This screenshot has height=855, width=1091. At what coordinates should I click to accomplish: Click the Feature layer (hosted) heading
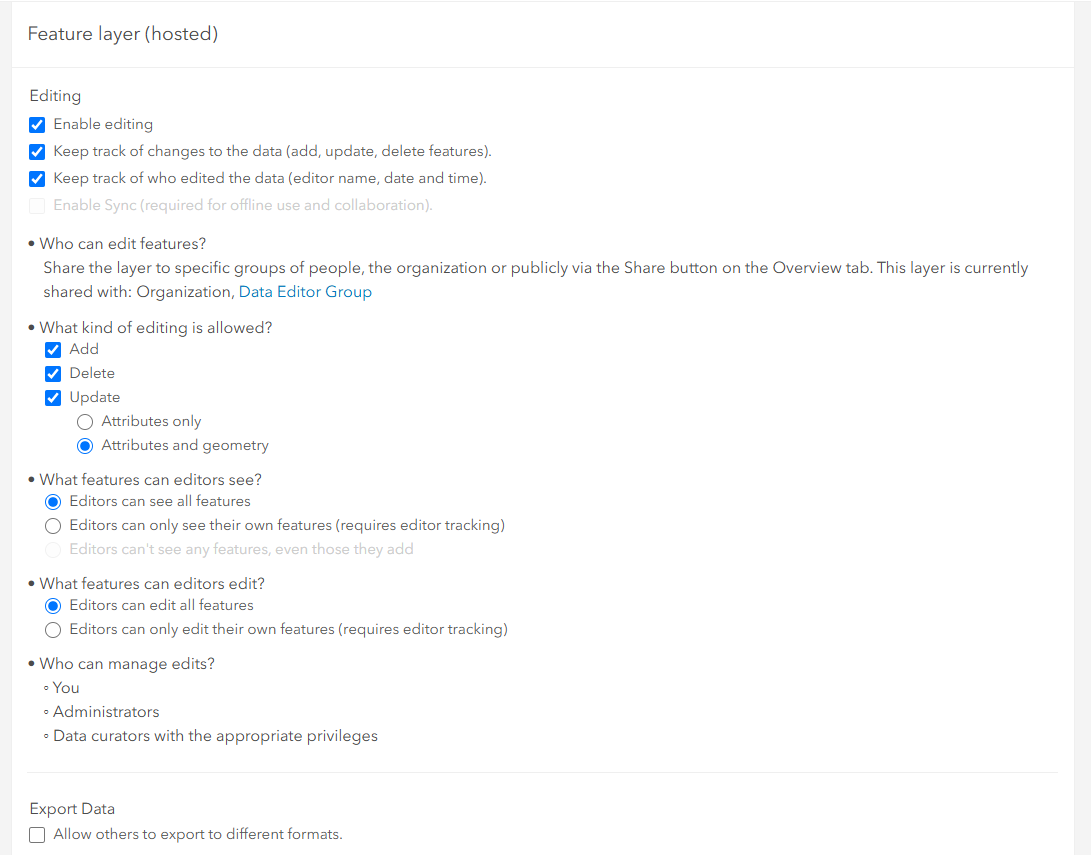coord(123,34)
